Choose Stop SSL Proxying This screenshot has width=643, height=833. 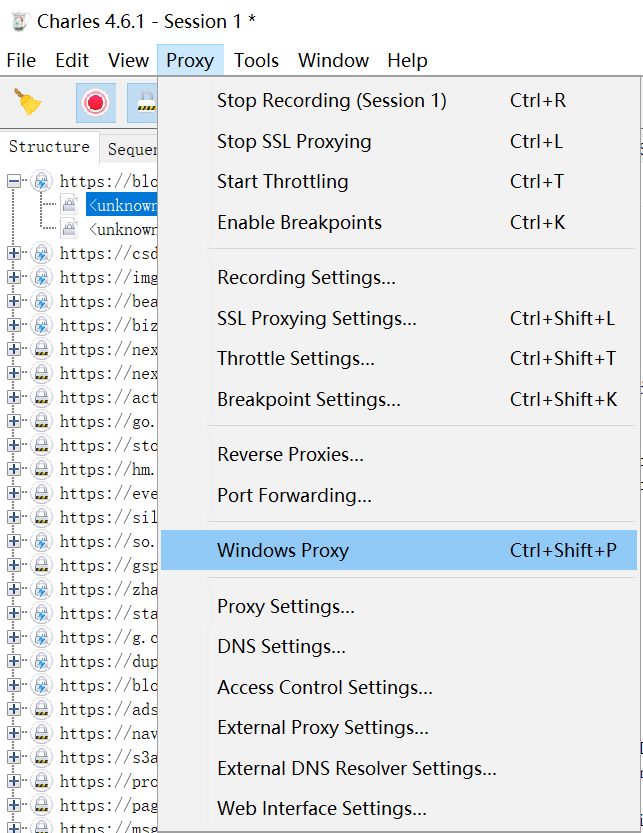[x=399, y=141]
